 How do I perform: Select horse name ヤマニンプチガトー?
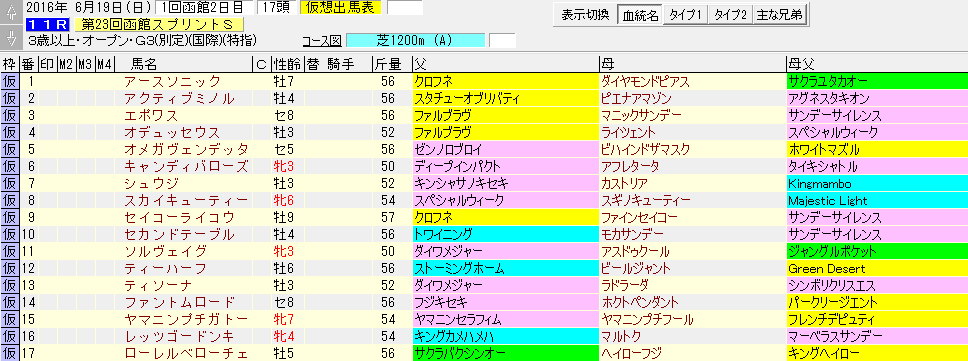[x=186, y=320]
